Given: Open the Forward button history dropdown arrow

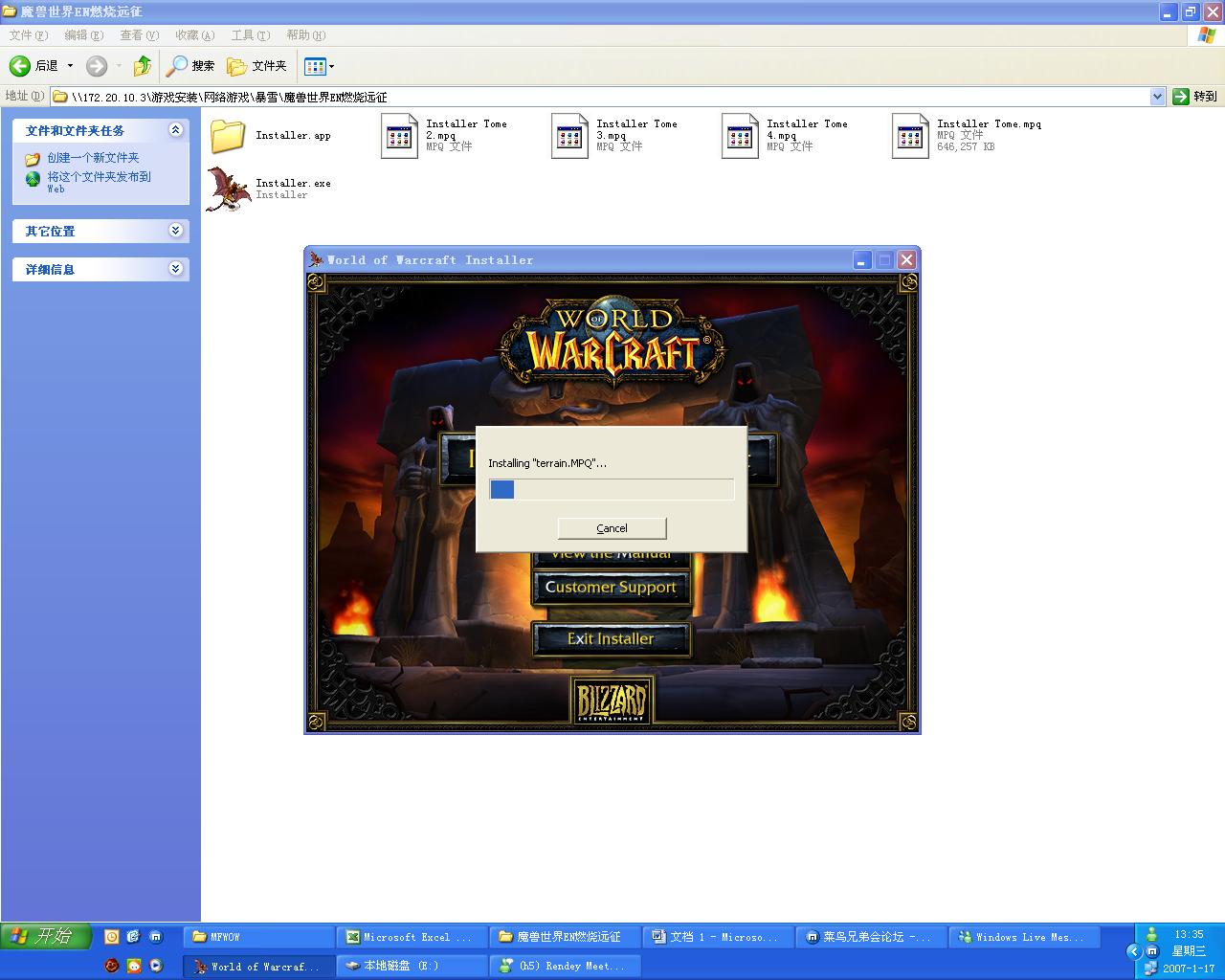Looking at the screenshot, I should (x=119, y=66).
